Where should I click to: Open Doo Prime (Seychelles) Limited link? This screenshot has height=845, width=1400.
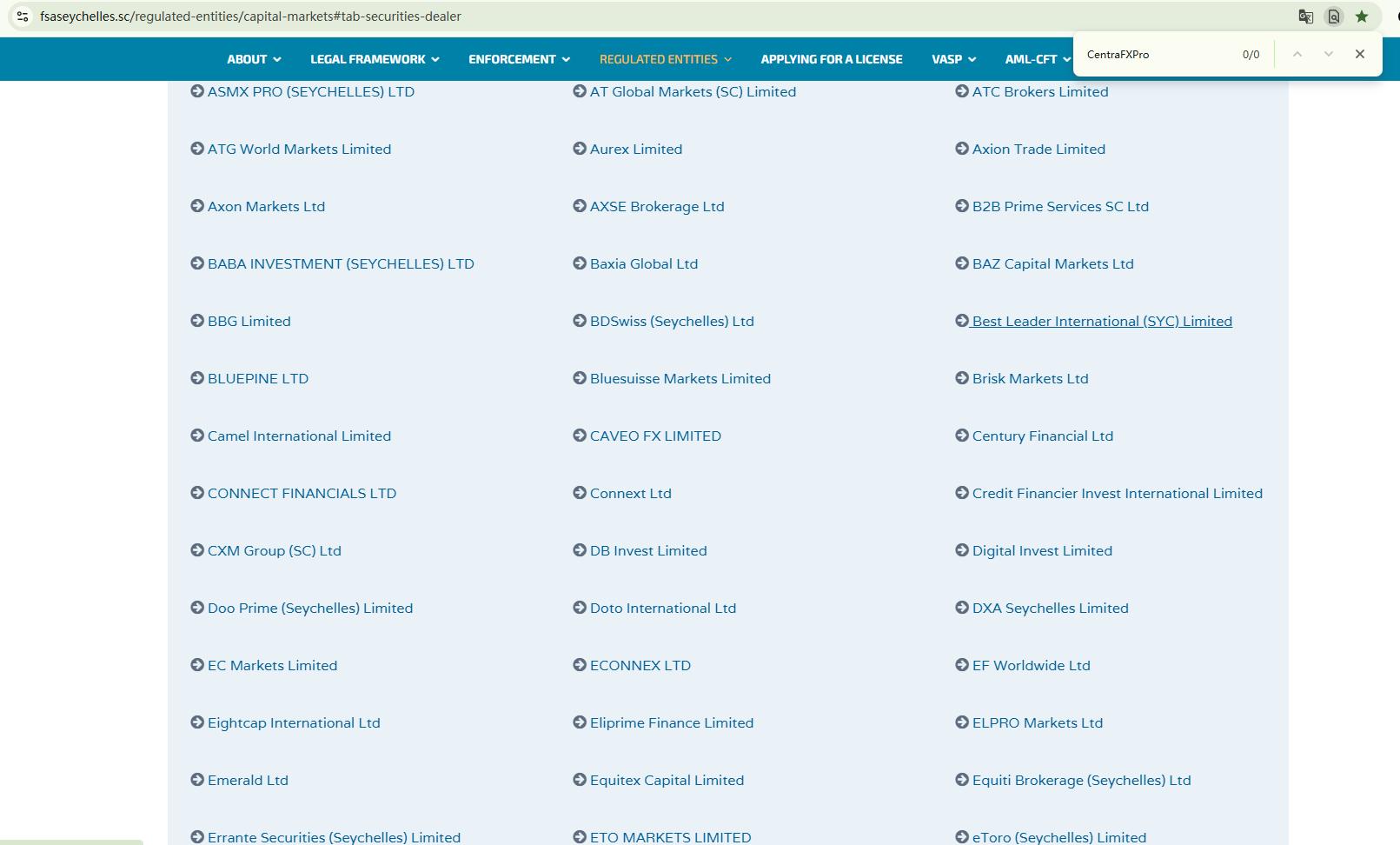[x=309, y=608]
